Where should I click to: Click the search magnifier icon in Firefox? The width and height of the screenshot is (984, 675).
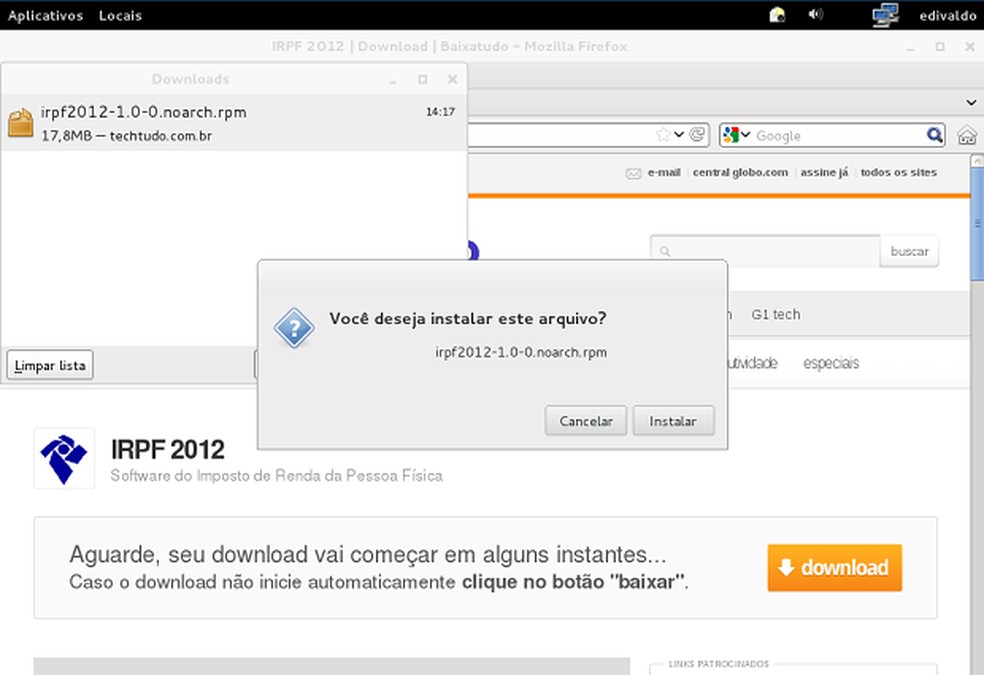[x=934, y=135]
